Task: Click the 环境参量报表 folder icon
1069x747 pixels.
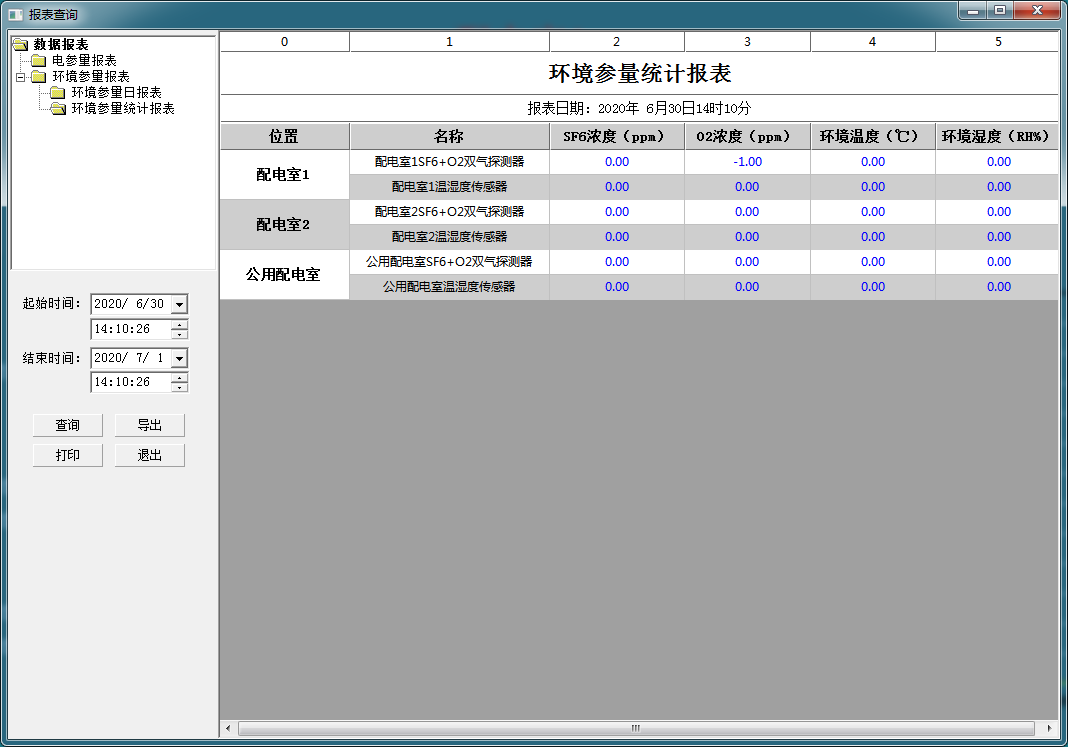Action: tap(39, 76)
